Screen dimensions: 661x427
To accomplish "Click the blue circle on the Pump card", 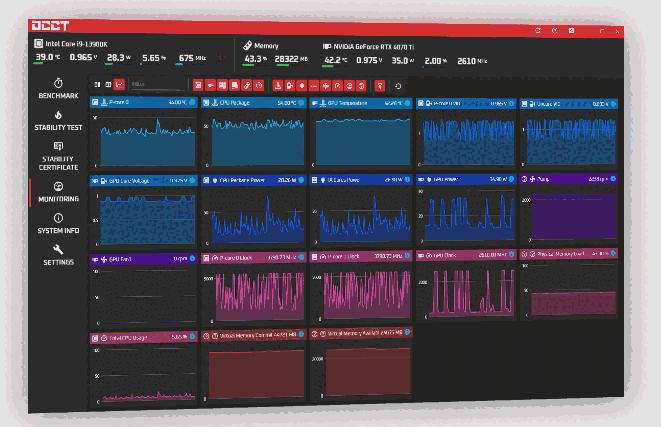I will 613,179.
